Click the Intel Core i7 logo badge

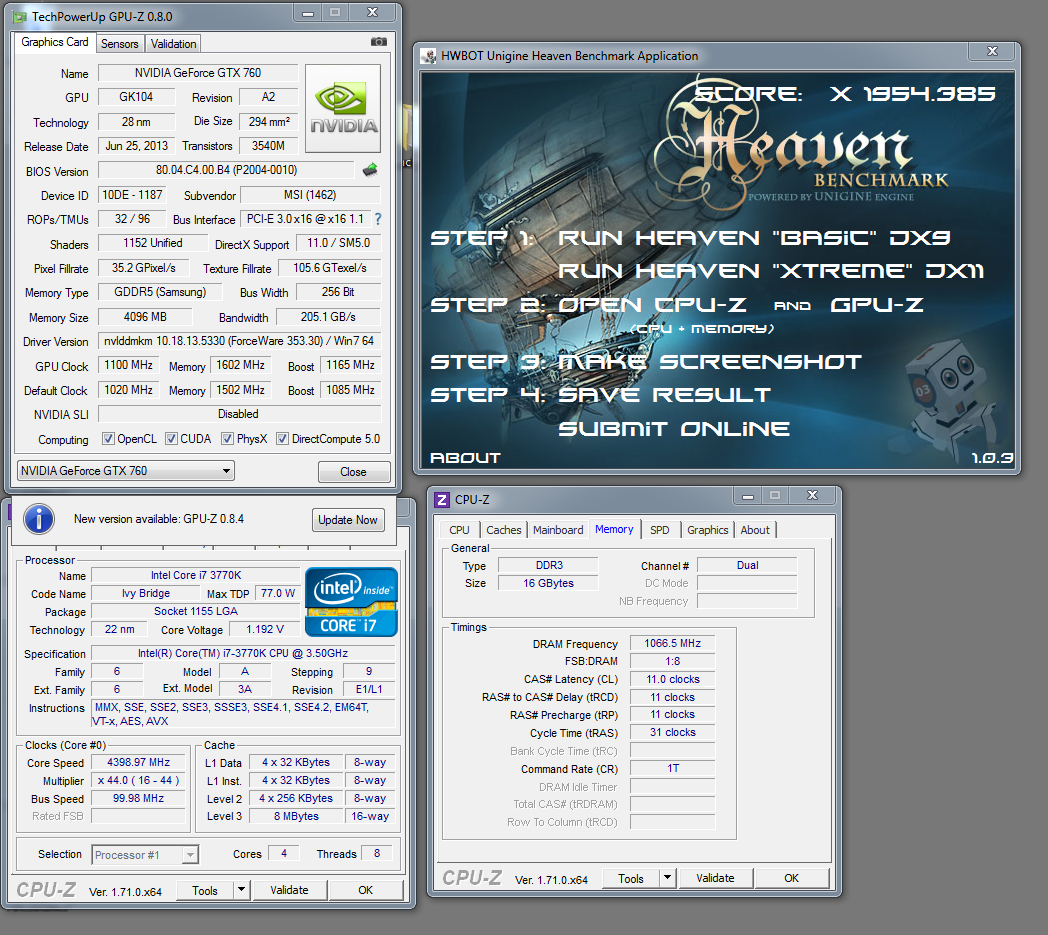pos(351,602)
